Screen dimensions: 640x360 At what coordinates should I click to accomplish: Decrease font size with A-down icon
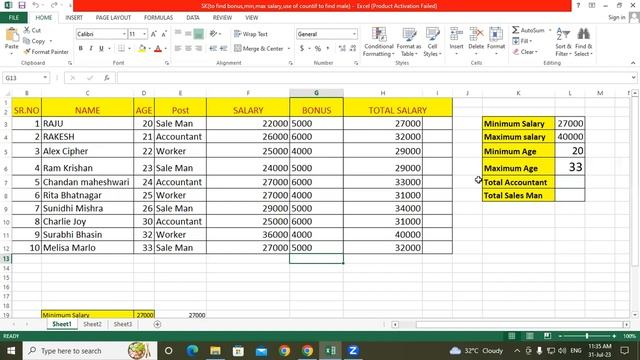click(x=164, y=34)
